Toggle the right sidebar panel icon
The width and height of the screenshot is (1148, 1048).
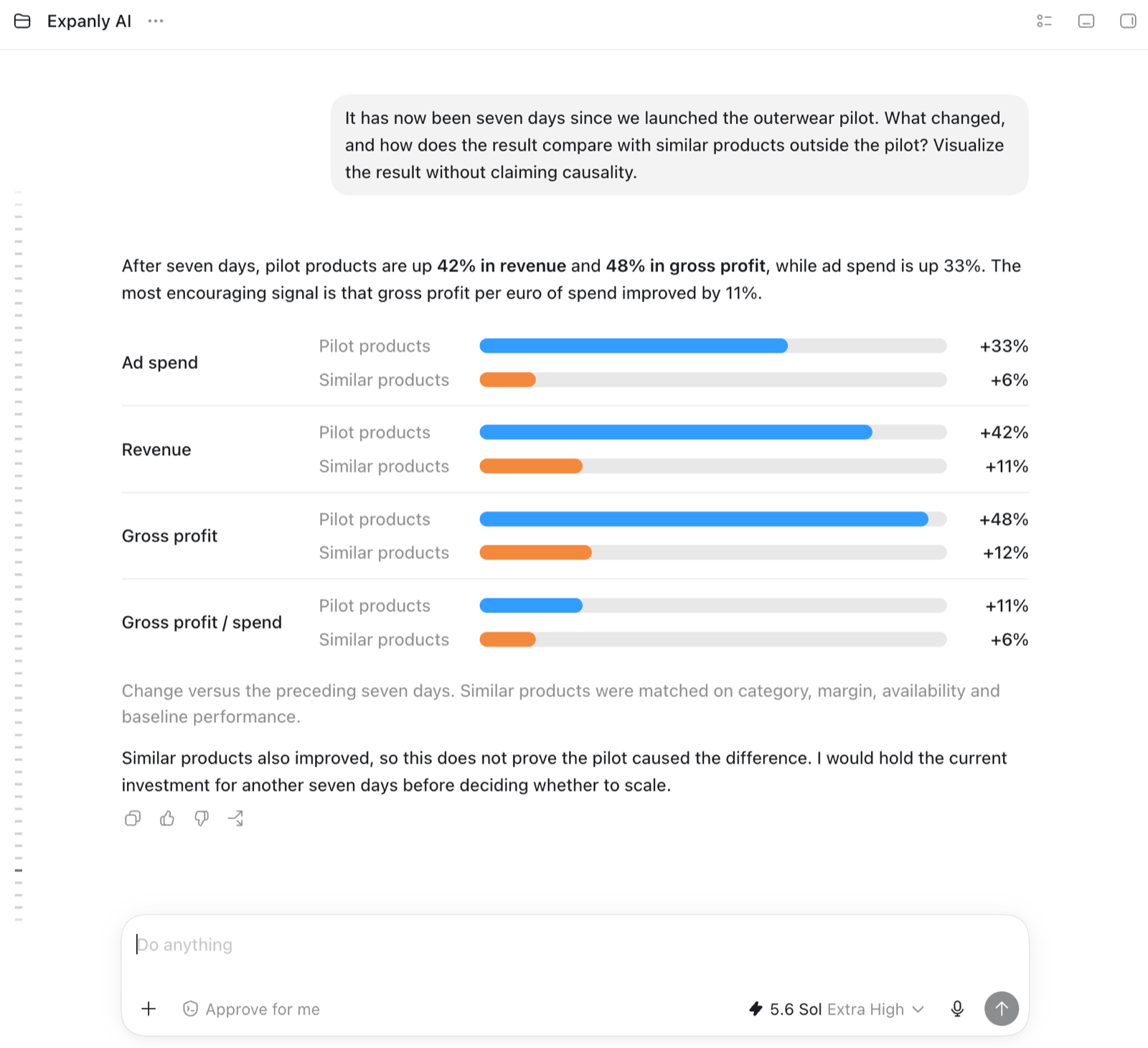(x=1128, y=22)
